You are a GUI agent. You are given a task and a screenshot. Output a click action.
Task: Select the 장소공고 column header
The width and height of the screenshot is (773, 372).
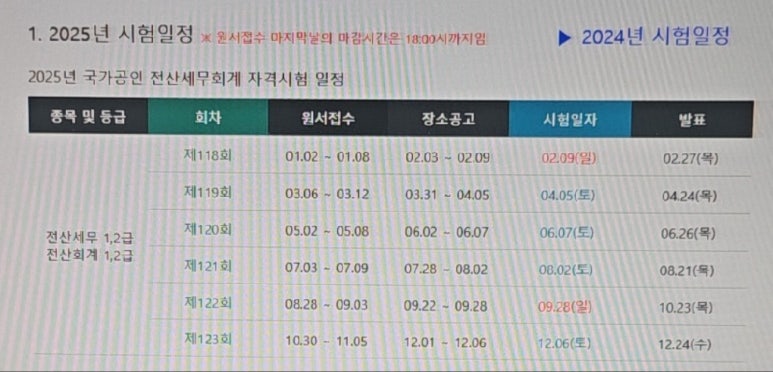pyautogui.click(x=448, y=119)
